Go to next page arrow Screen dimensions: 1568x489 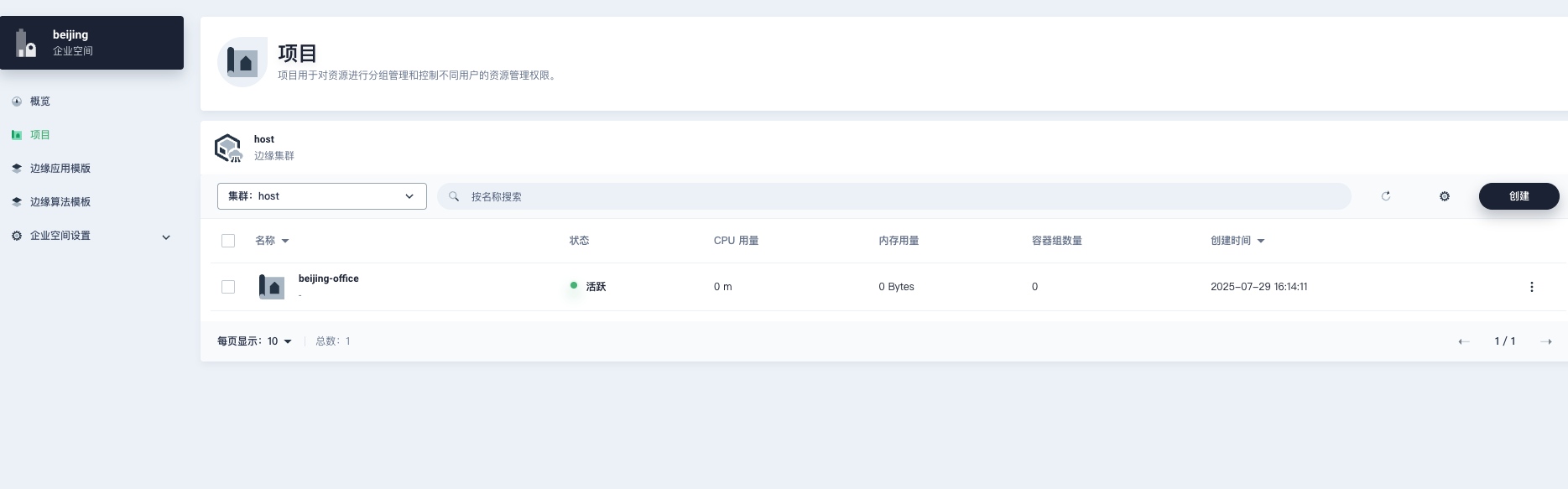pos(1546,341)
